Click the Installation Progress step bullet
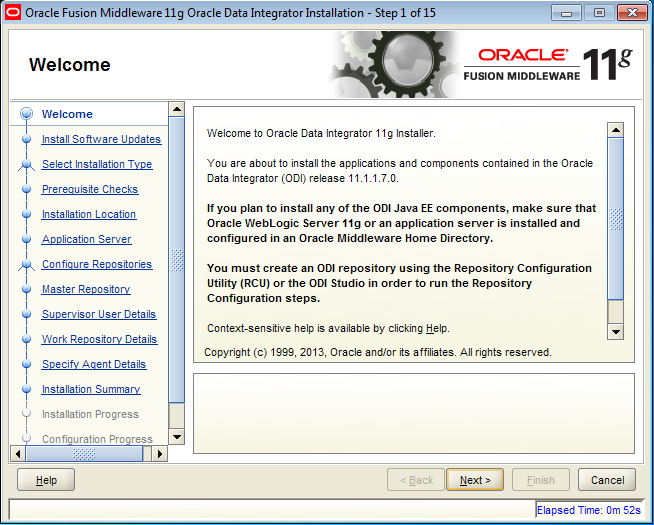This screenshot has width=654, height=525. [26, 413]
